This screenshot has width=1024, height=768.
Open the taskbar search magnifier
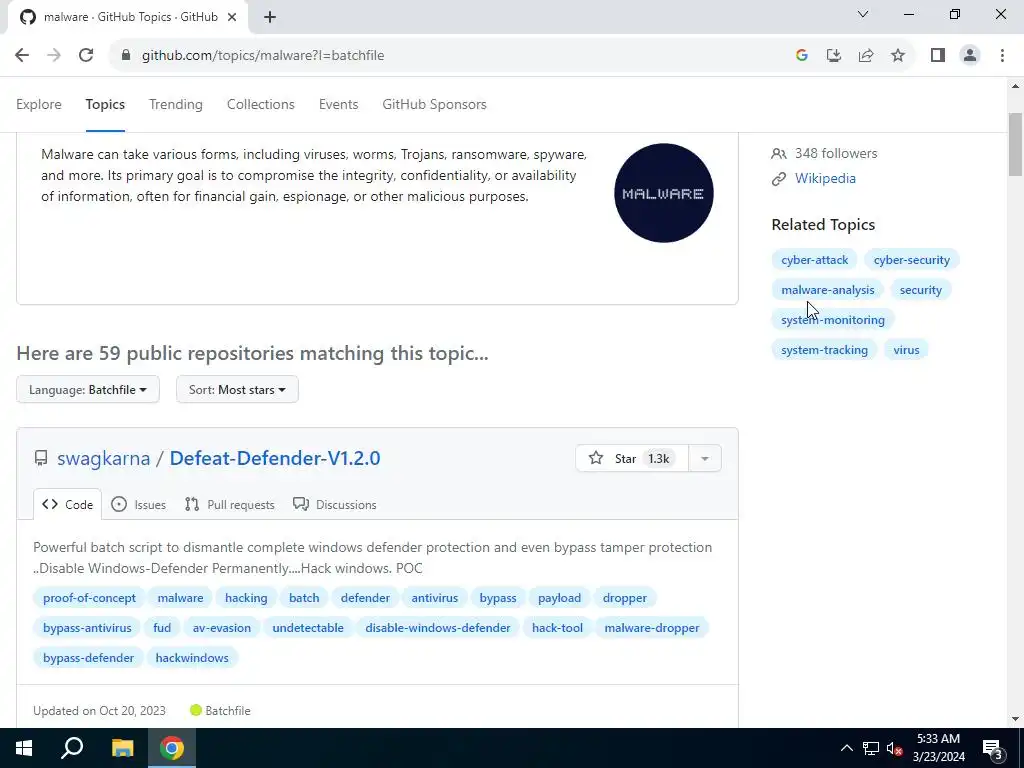72,748
